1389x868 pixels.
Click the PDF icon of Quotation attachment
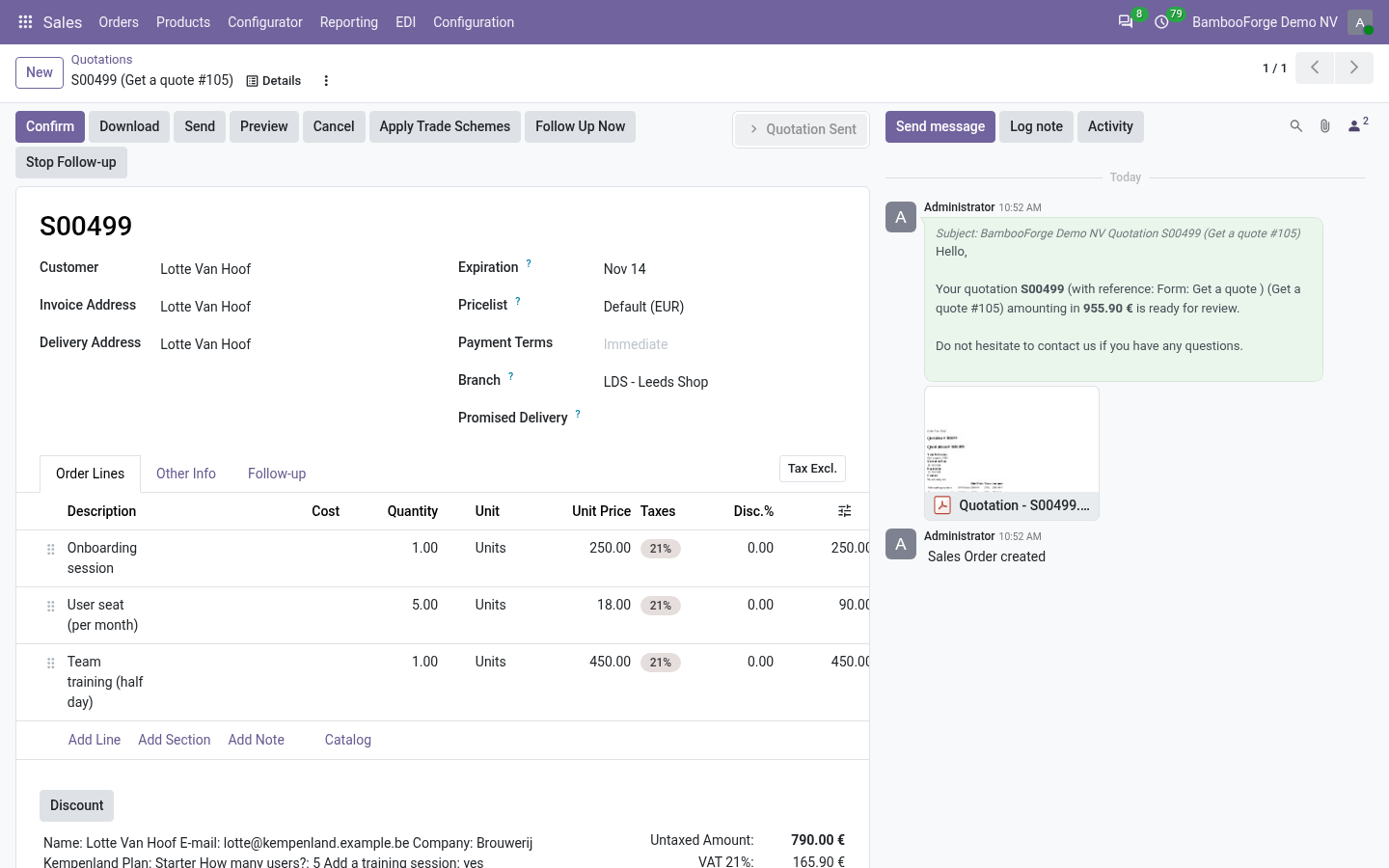coord(942,505)
